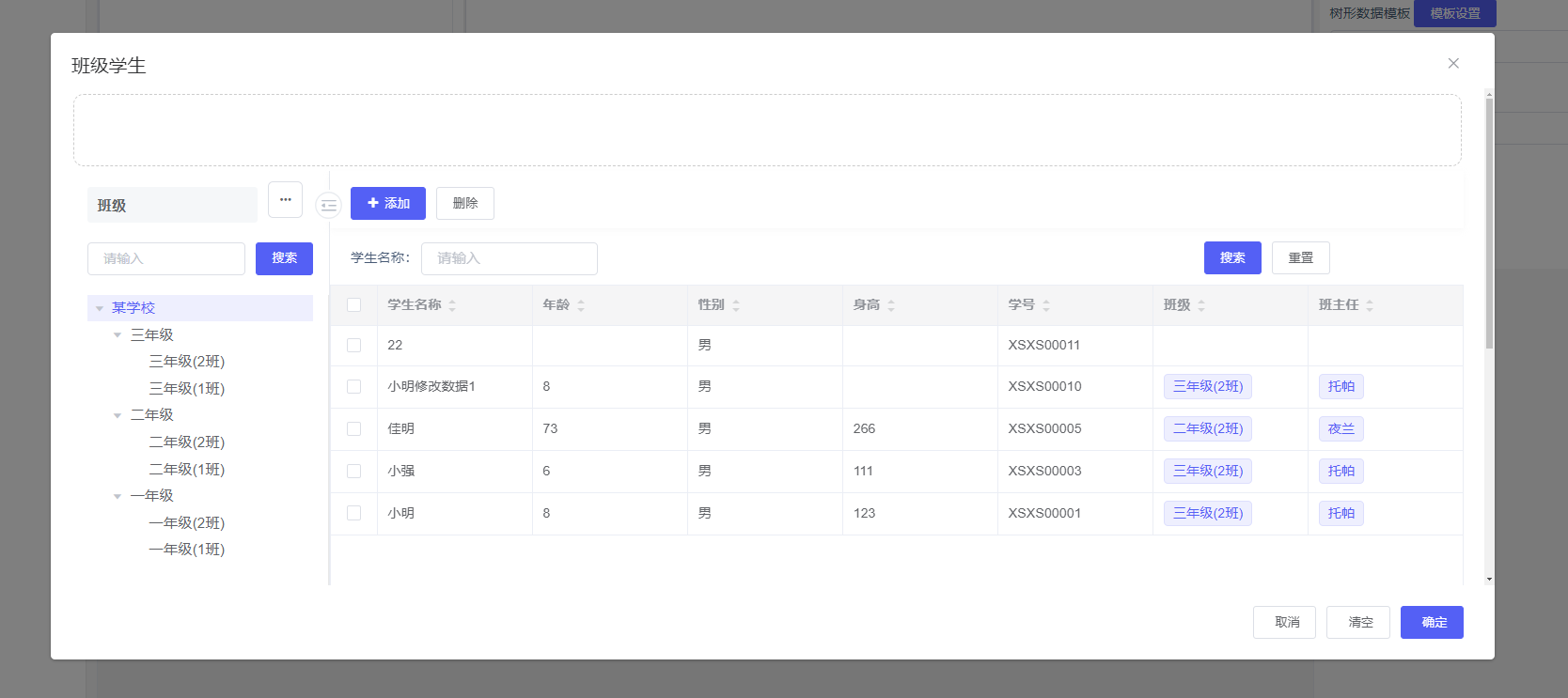This screenshot has height=698, width=1568.
Task: Close the 班级学生 dialog with X
Action: point(1453,63)
